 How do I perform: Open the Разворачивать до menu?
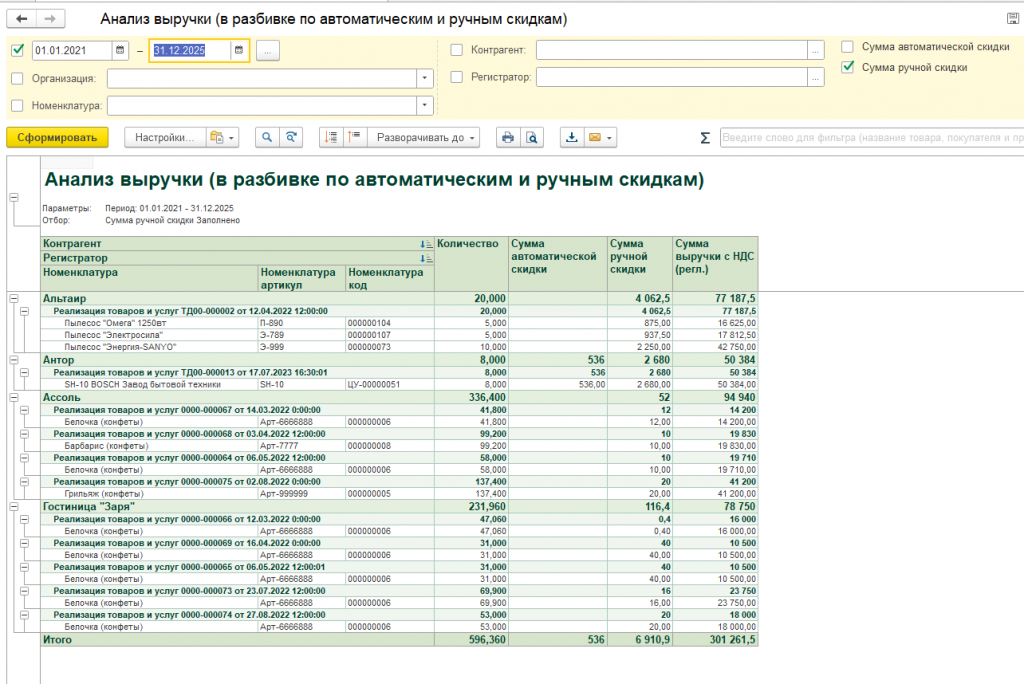click(424, 138)
